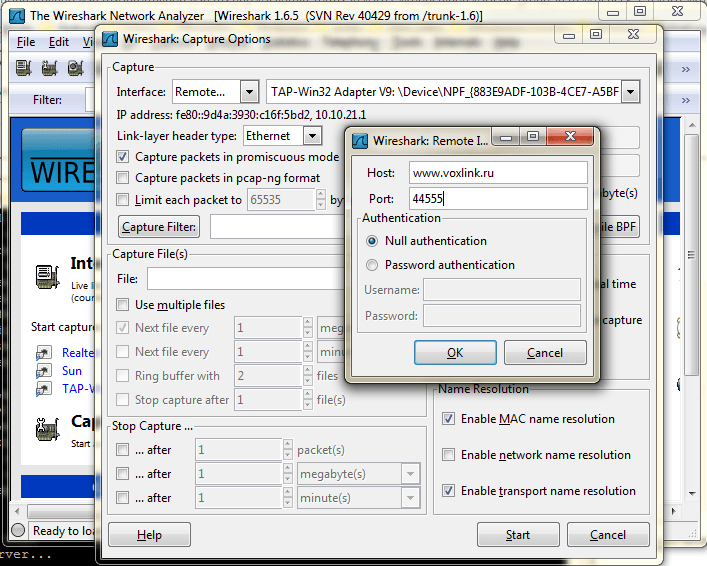Viewport: 707px width, 566px height.
Task: Toggle Capture packets in promiscuous mode
Action: tap(122, 157)
